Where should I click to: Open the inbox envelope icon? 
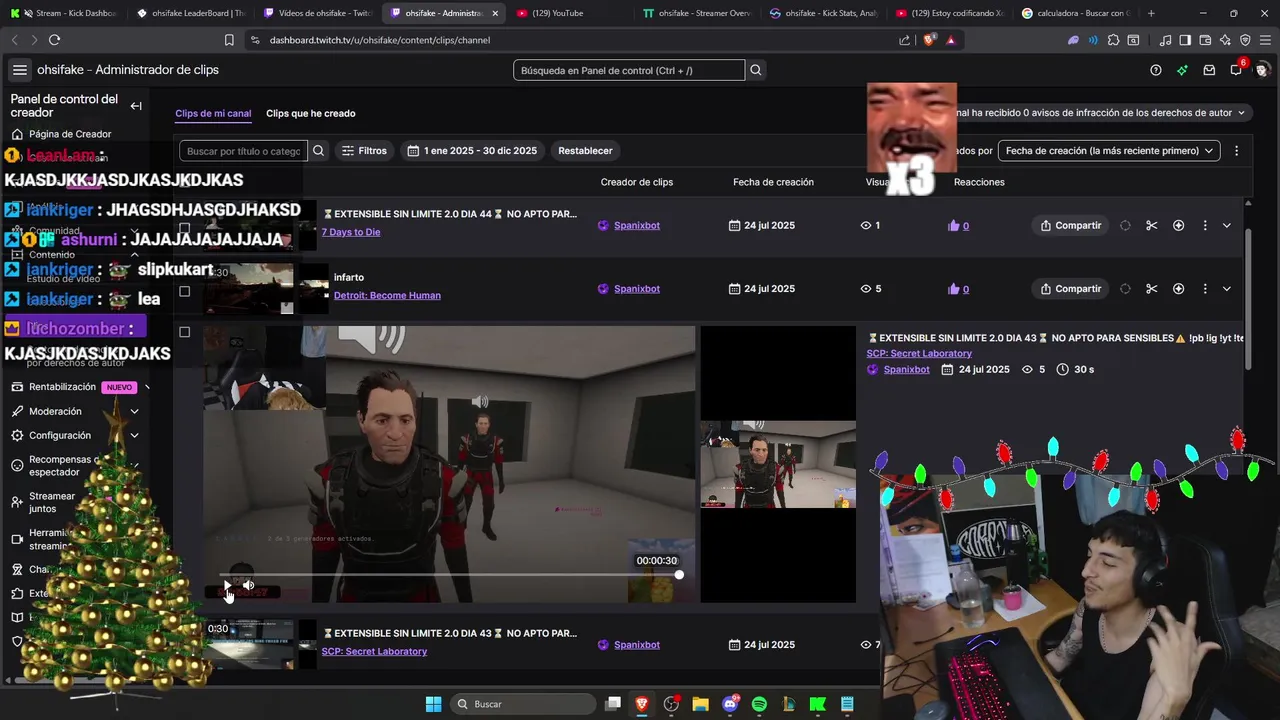[x=1209, y=70]
